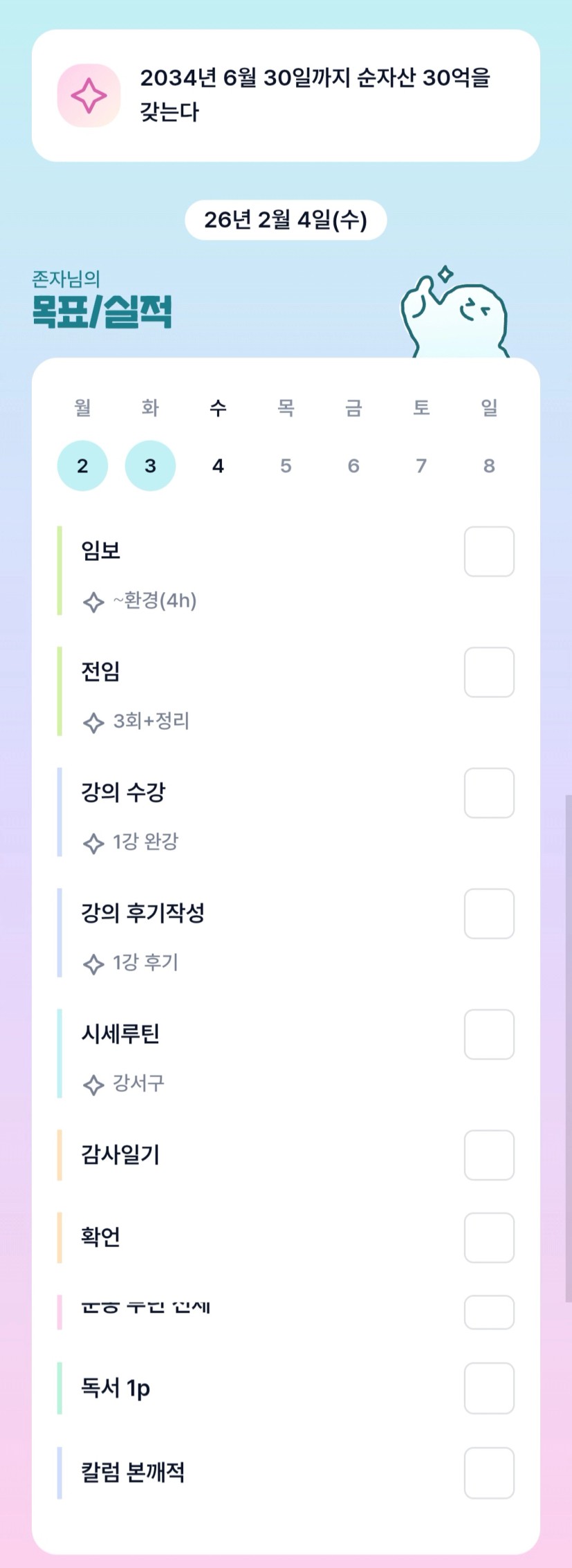Screen dimensions: 572x1568
Task: Tick the 감사일기 checkbox
Action: pyautogui.click(x=489, y=1154)
